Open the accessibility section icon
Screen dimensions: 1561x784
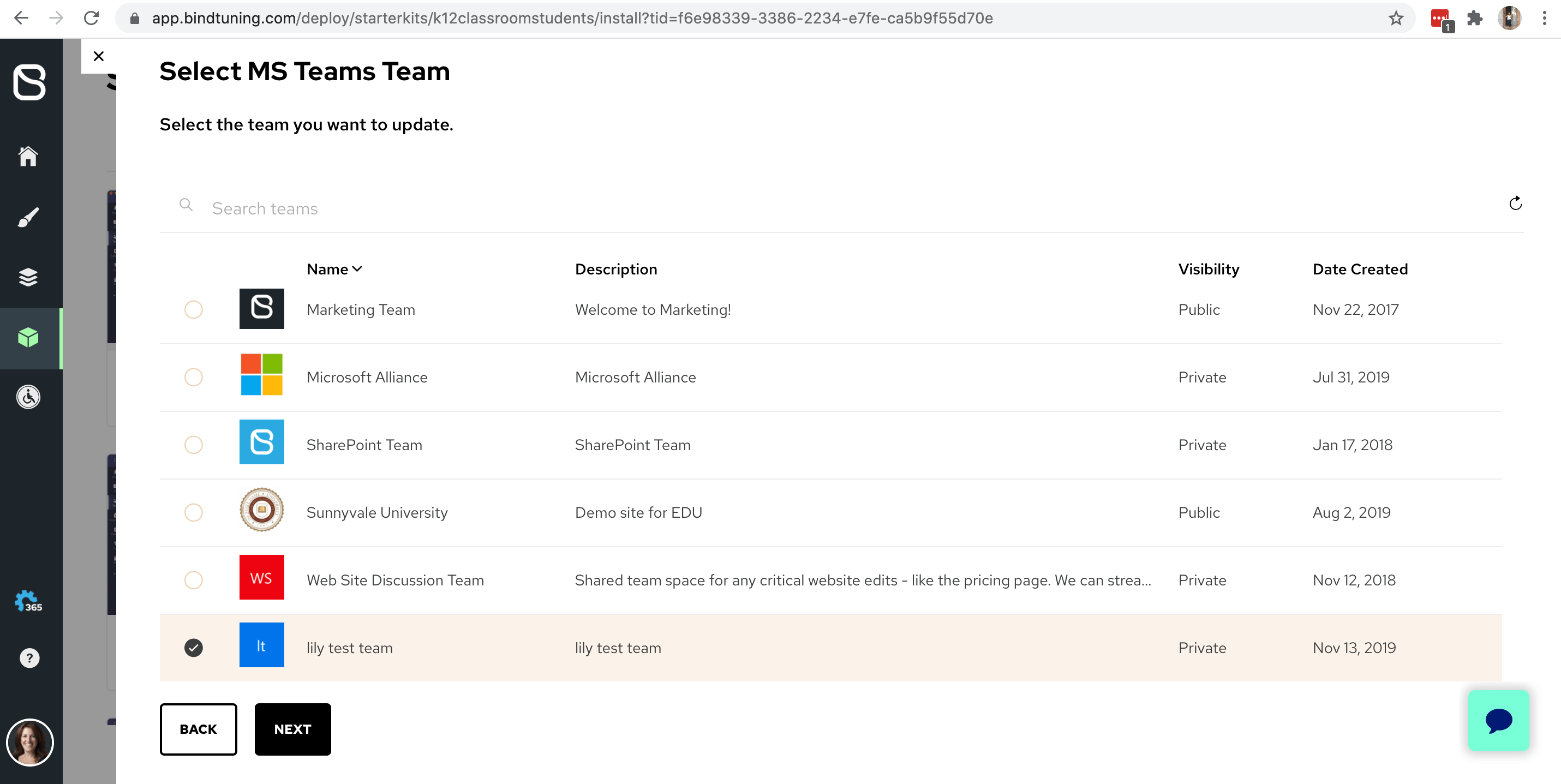click(28, 397)
